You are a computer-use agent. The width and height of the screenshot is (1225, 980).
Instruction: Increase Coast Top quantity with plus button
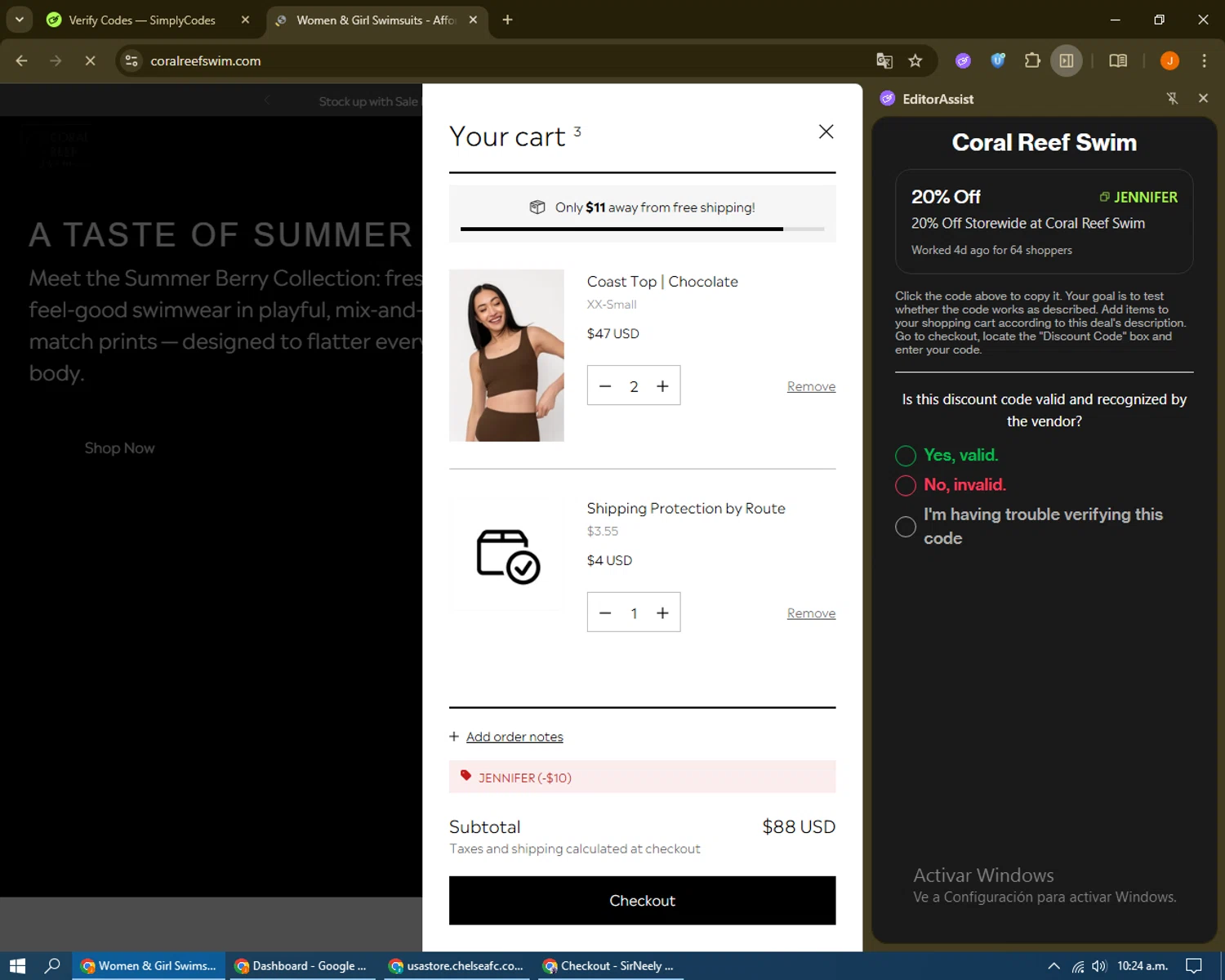[x=662, y=386]
